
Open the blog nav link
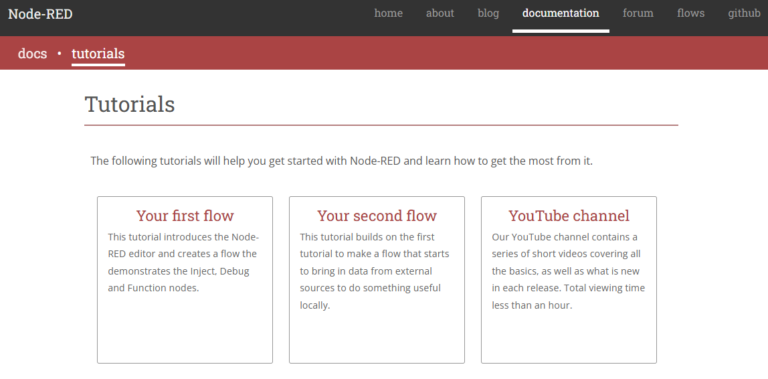pyautogui.click(x=488, y=13)
